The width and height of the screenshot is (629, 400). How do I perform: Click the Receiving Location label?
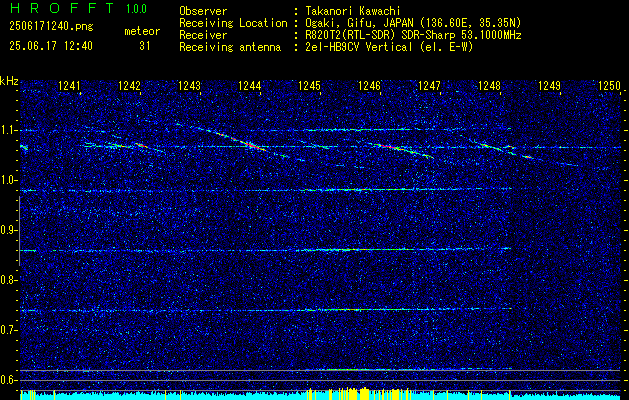pyautogui.click(x=233, y=23)
